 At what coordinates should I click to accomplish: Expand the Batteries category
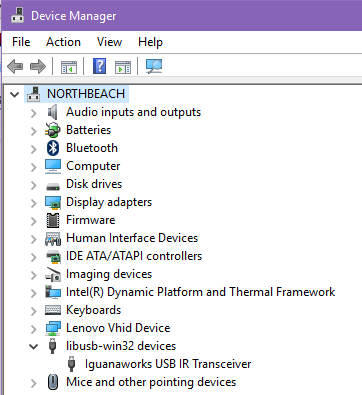(x=33, y=131)
